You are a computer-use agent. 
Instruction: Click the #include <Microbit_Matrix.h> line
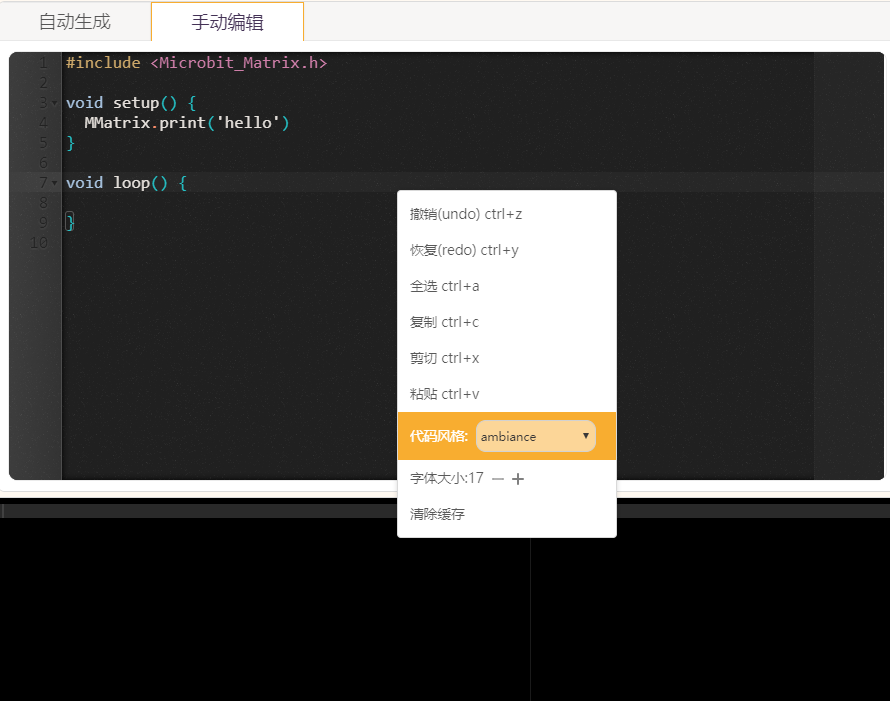tap(196, 62)
